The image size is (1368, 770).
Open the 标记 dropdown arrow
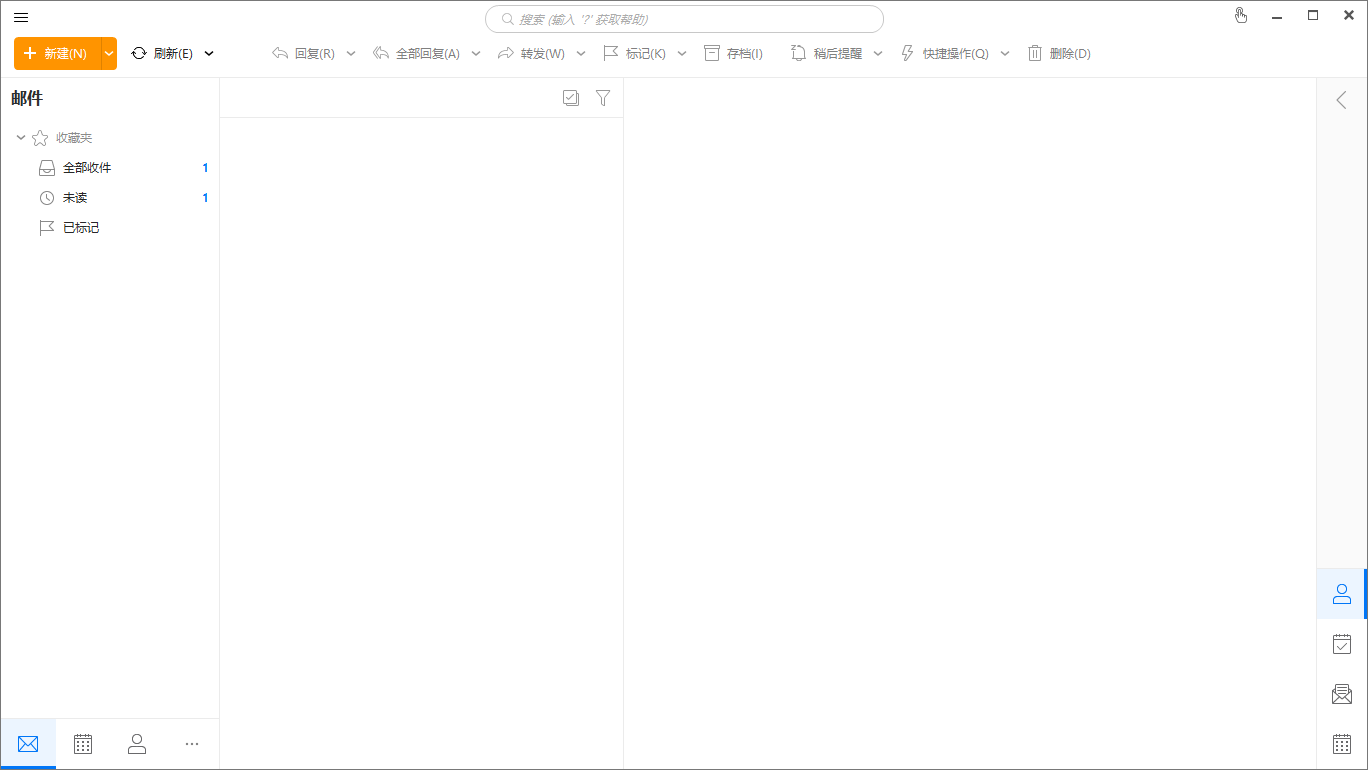click(682, 54)
